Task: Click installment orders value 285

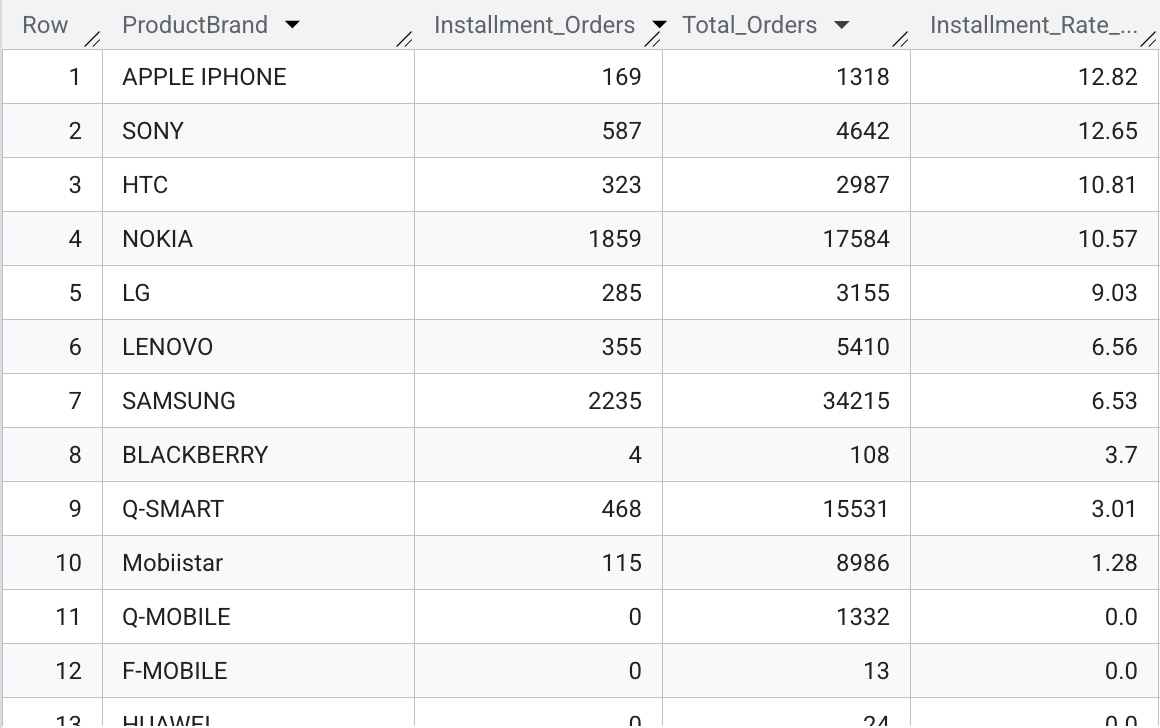Action: click(621, 293)
